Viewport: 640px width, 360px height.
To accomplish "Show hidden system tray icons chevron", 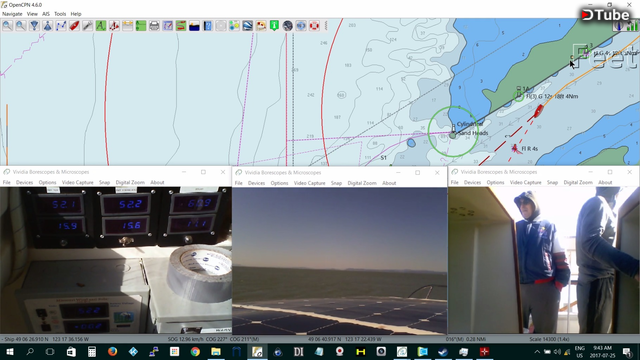I will click(x=537, y=351).
